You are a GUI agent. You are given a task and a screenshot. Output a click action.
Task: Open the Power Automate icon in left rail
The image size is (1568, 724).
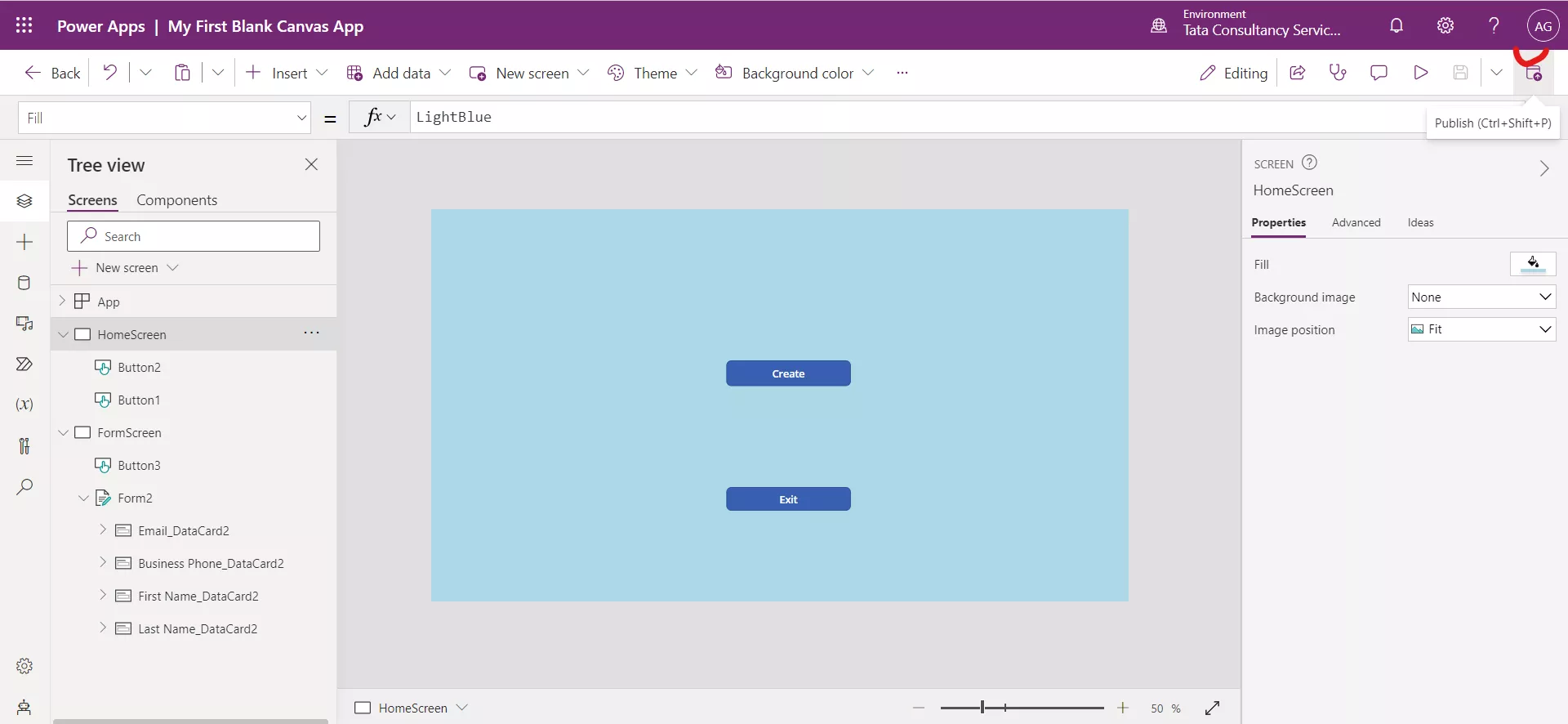click(x=24, y=364)
